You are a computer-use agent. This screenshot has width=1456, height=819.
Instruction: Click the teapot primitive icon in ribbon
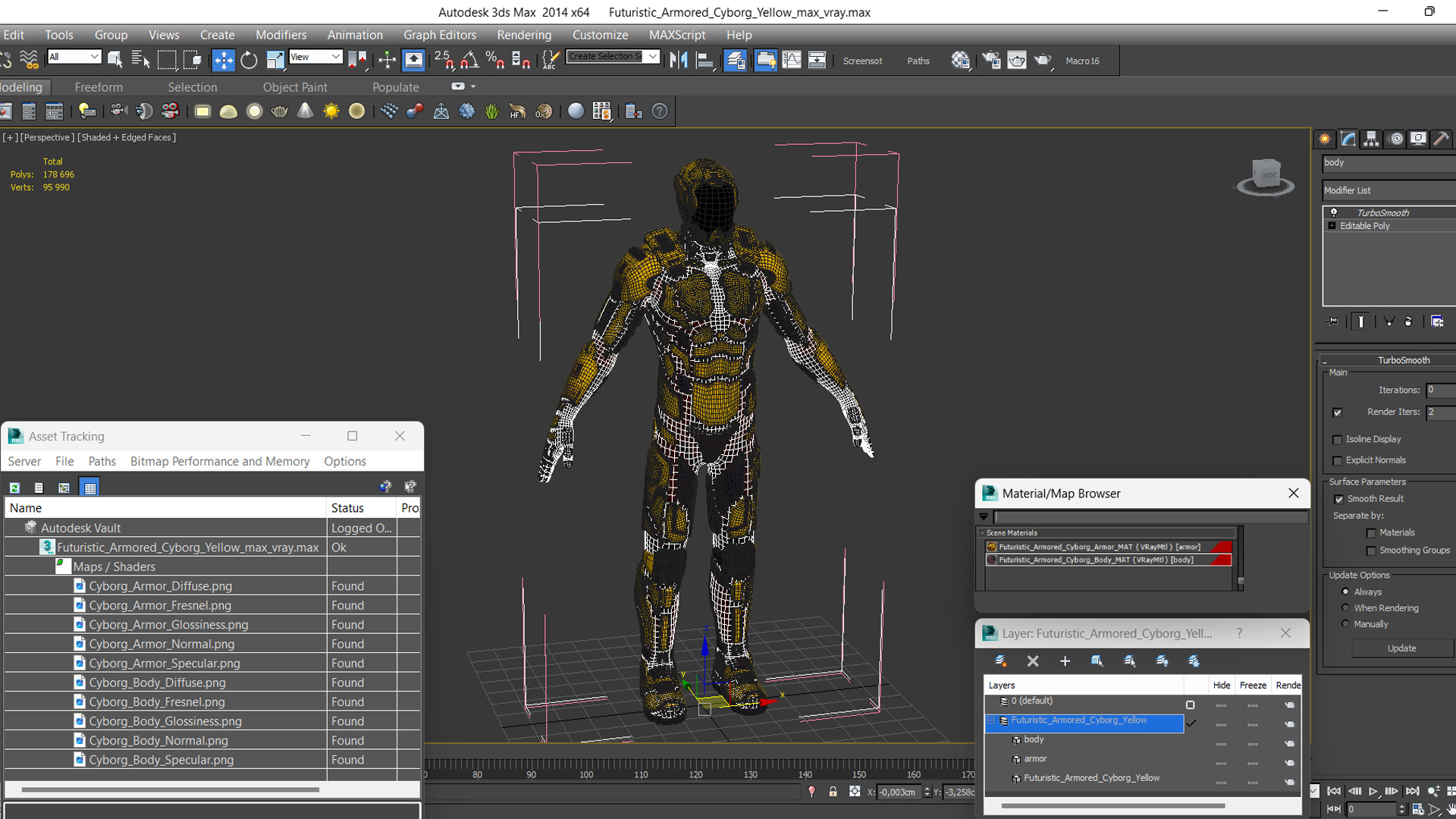coord(279,111)
